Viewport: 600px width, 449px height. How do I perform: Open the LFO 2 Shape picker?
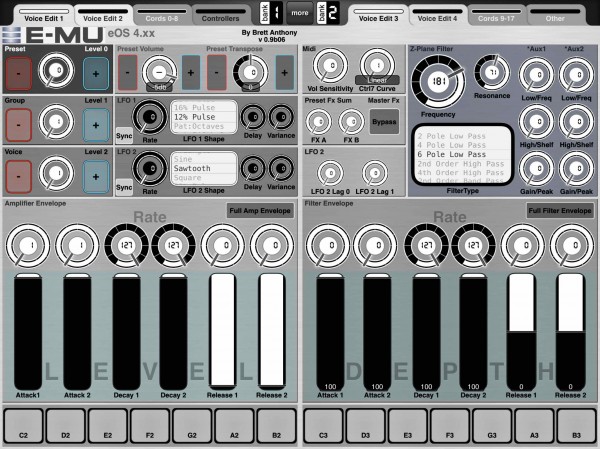(x=204, y=168)
